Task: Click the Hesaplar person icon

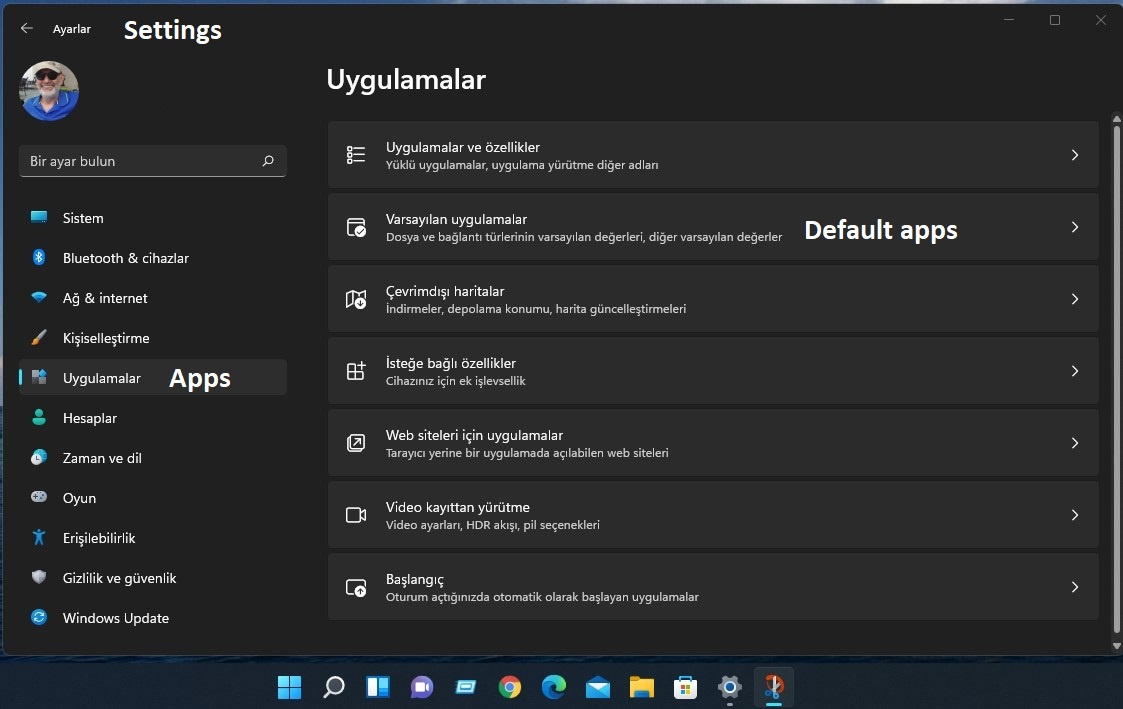Action: [39, 418]
